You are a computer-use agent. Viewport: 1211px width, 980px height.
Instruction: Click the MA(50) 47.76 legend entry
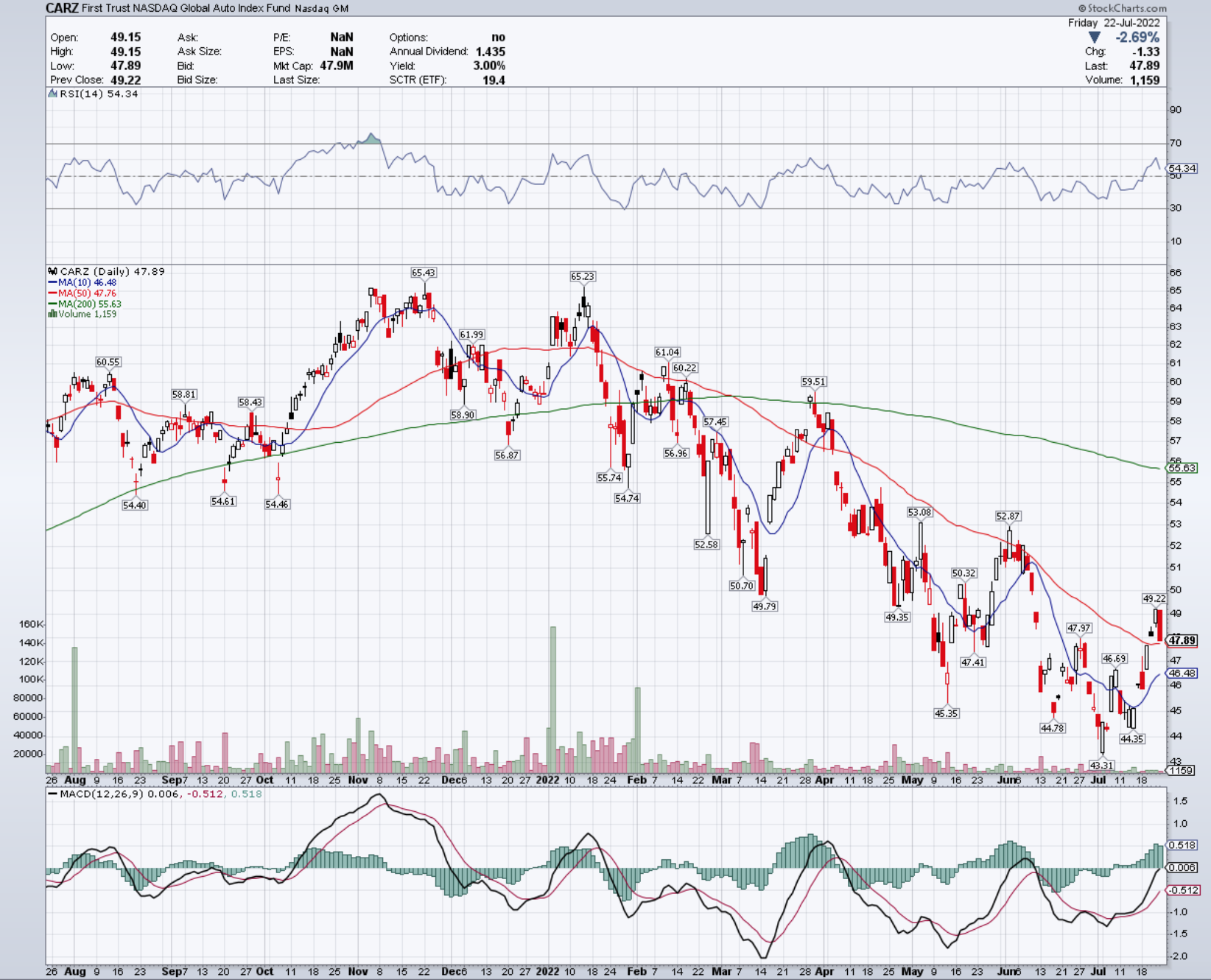coord(82,293)
